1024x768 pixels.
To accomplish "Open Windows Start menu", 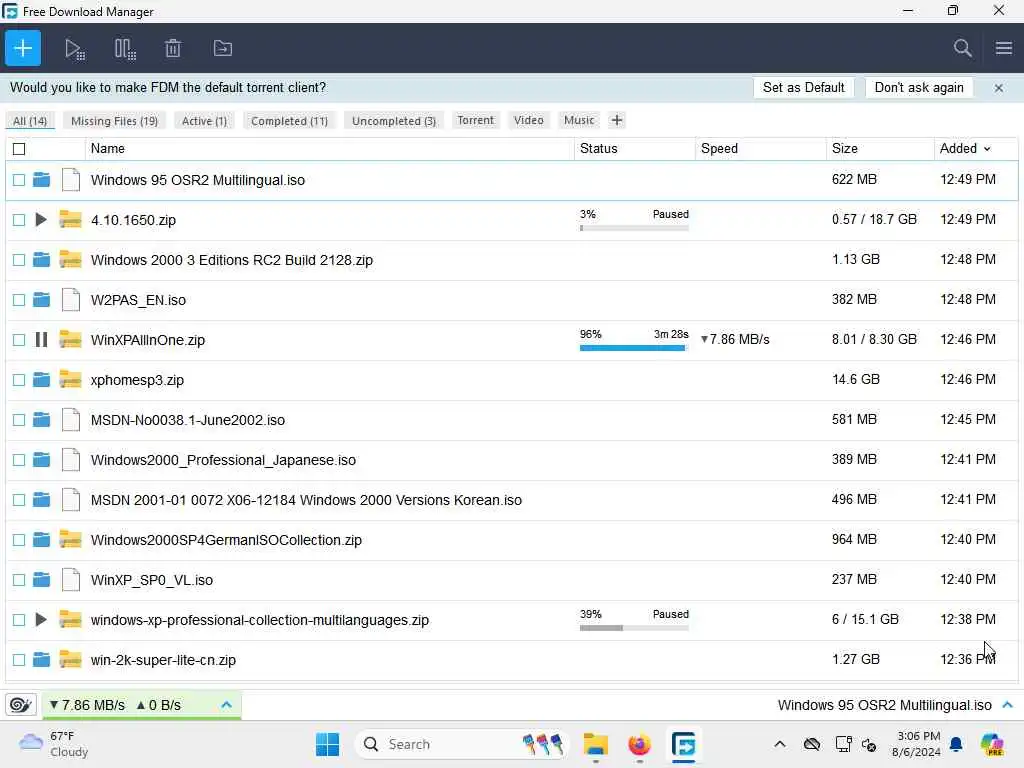I will point(327,744).
